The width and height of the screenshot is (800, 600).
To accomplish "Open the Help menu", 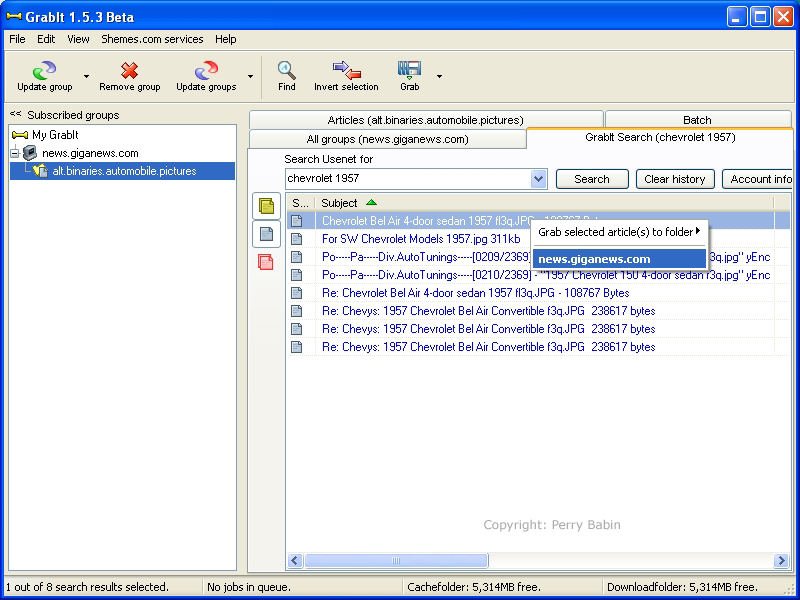I will 226,39.
